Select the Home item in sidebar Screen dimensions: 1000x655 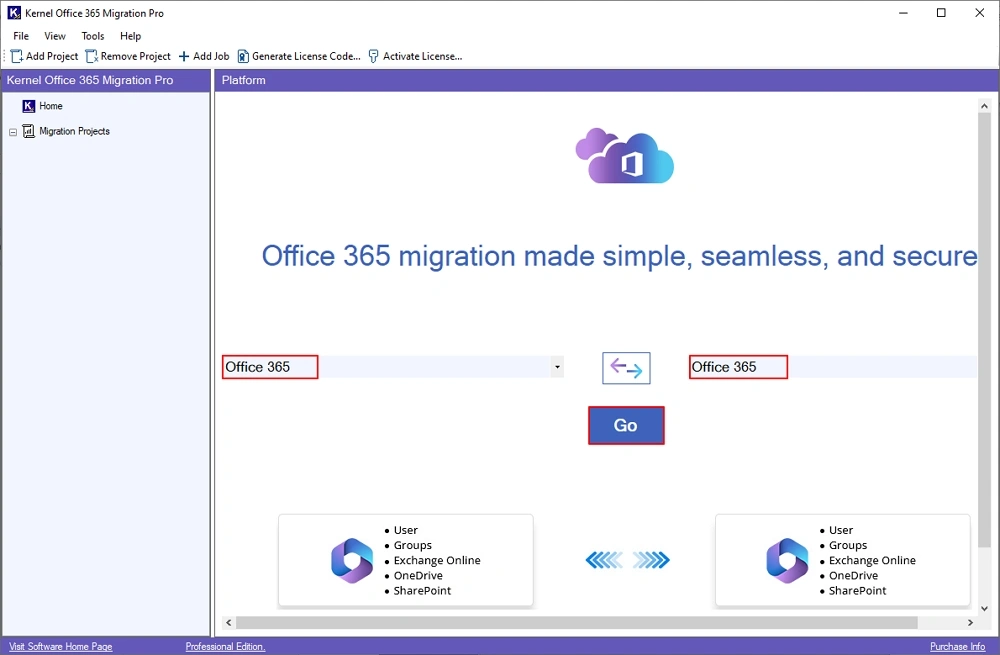[48, 105]
